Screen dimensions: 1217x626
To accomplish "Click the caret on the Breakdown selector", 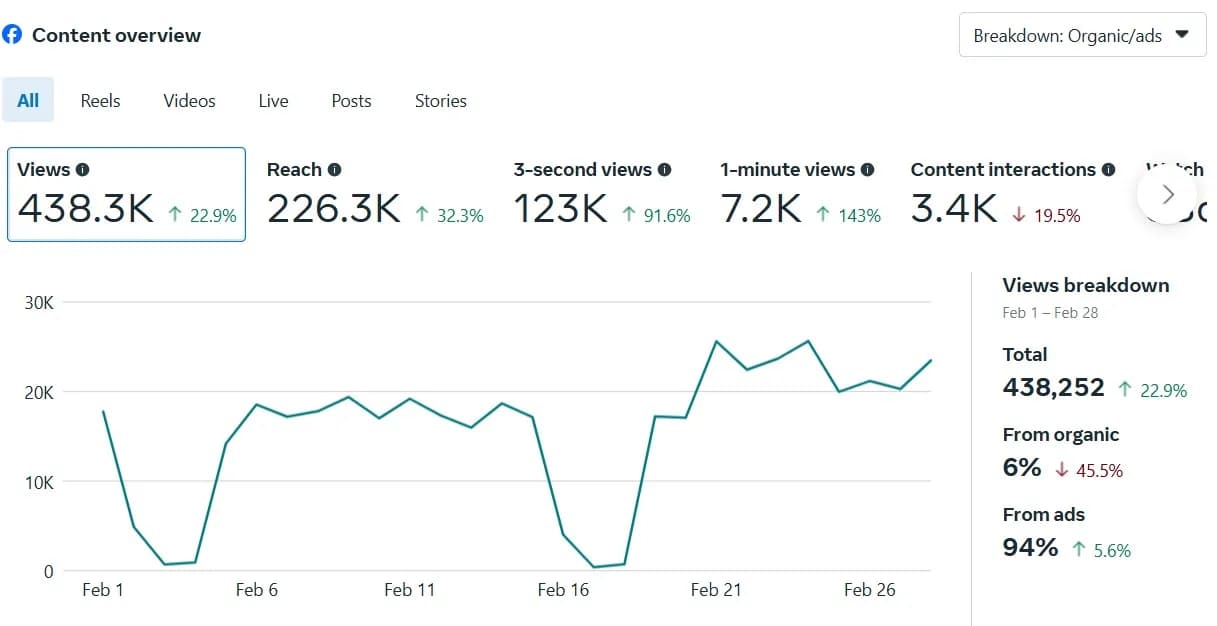I will pyautogui.click(x=1181, y=34).
